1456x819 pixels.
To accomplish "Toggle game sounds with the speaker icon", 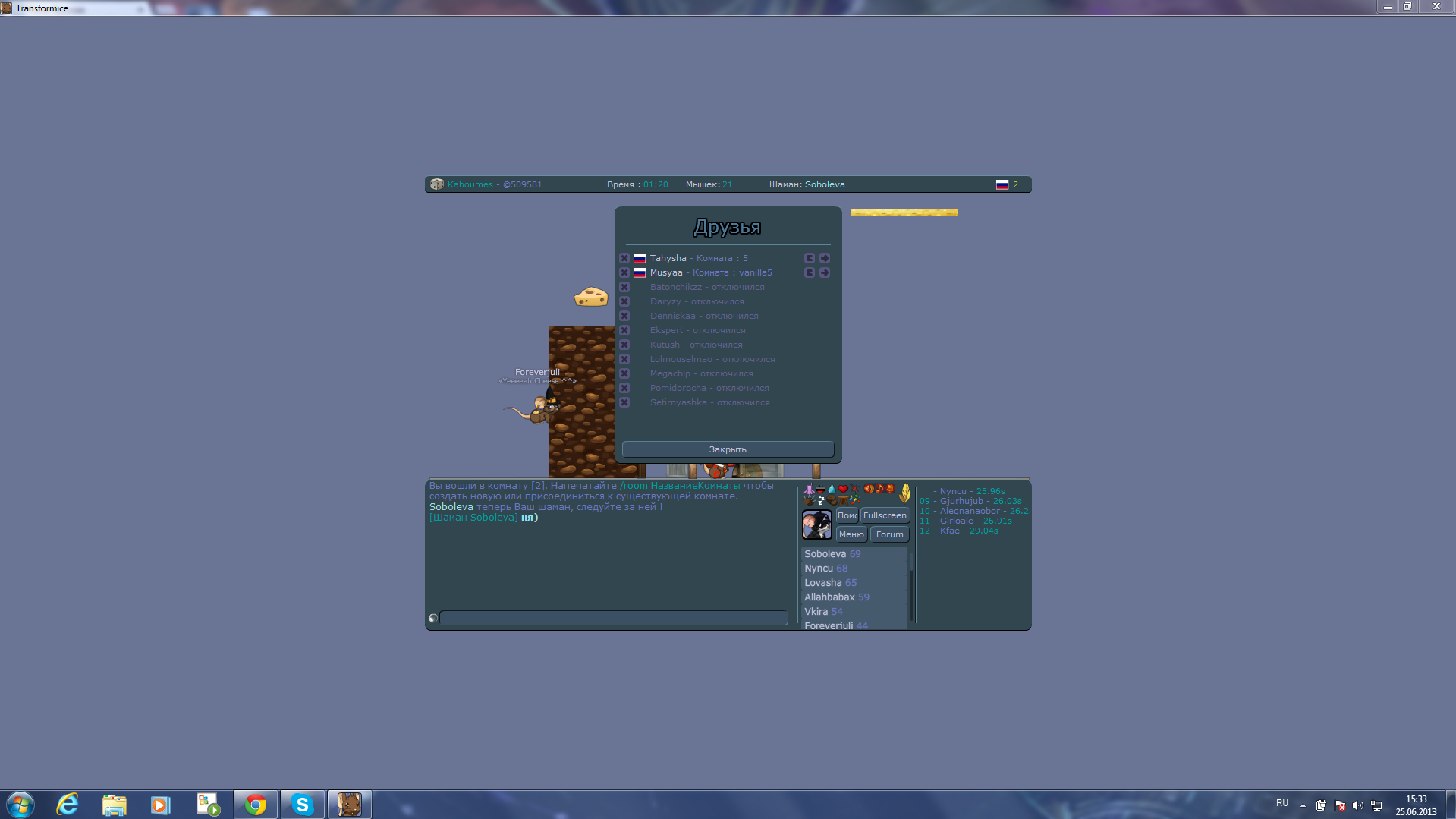I will click(869, 489).
